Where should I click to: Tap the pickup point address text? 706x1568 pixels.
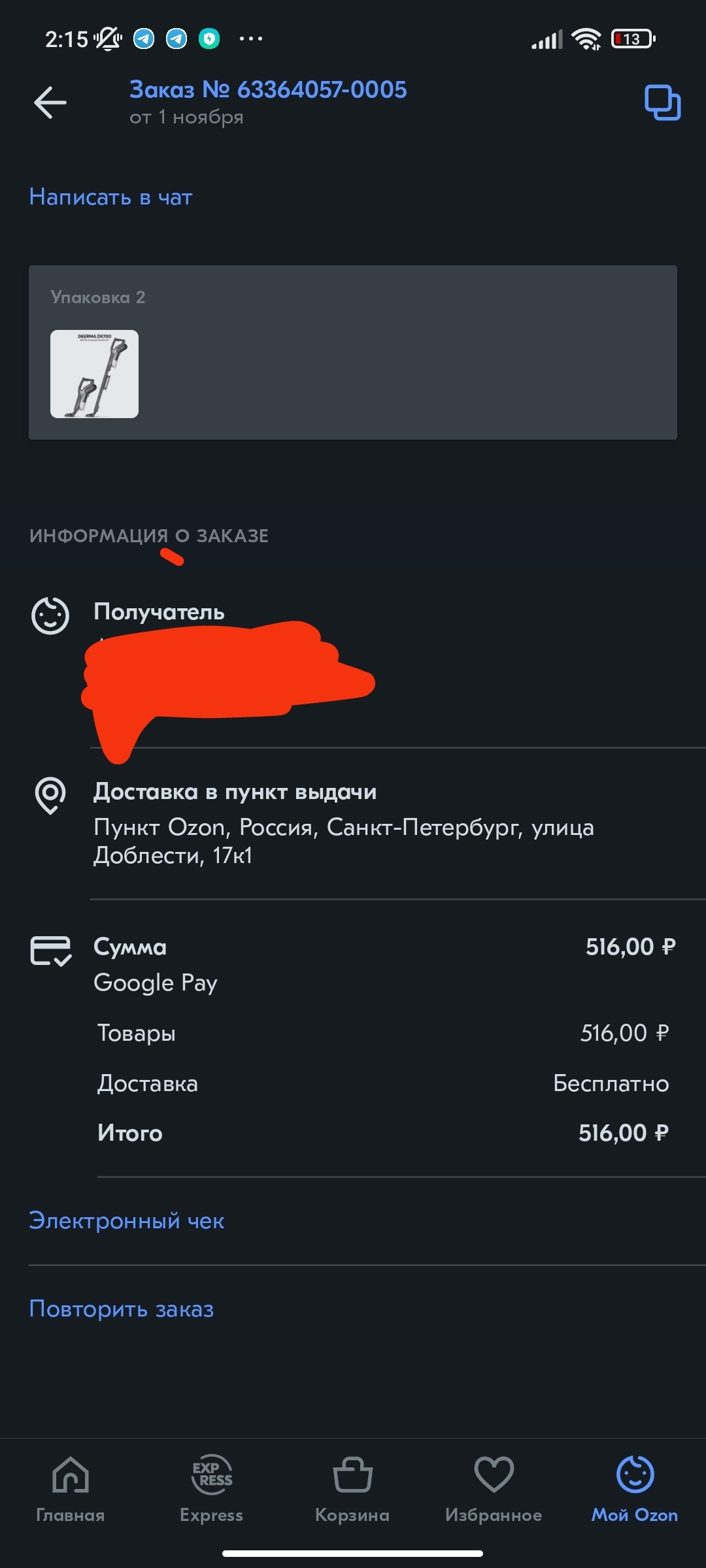tap(343, 841)
